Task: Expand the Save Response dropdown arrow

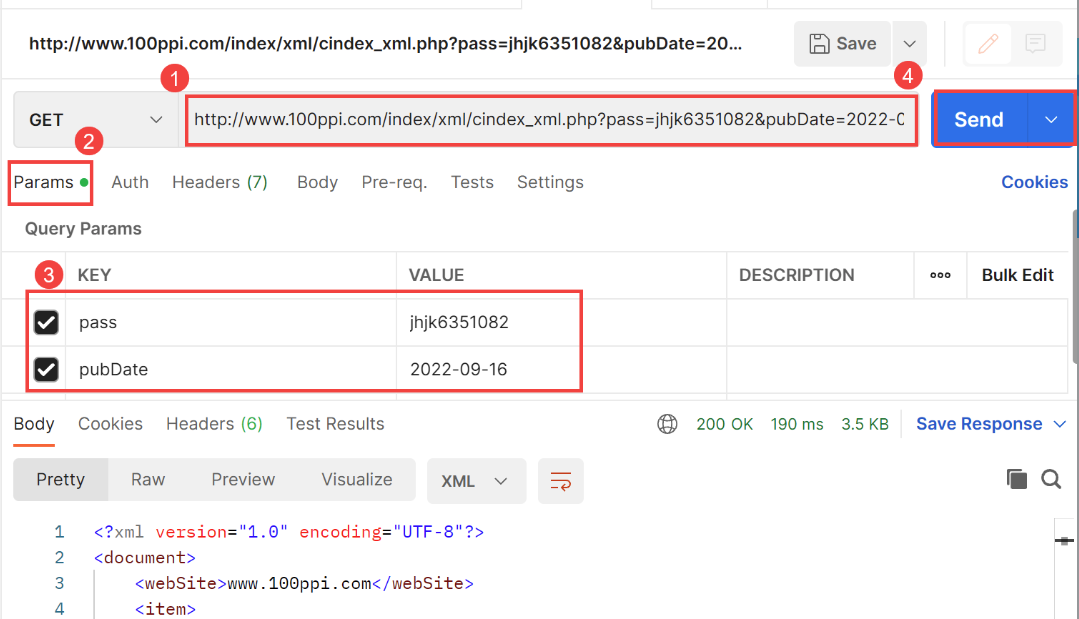Action: 1060,424
